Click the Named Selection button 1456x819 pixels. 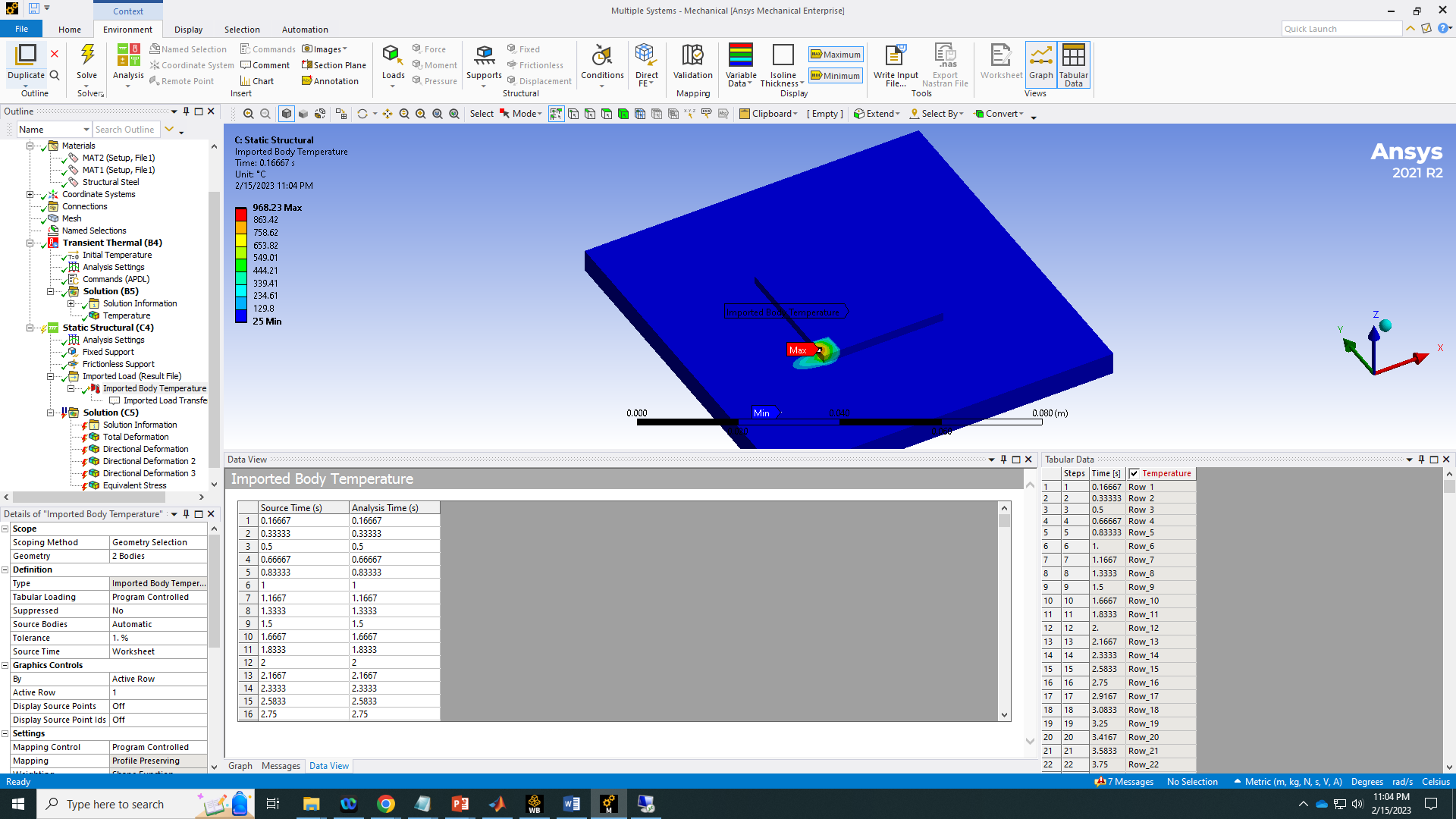pos(188,49)
